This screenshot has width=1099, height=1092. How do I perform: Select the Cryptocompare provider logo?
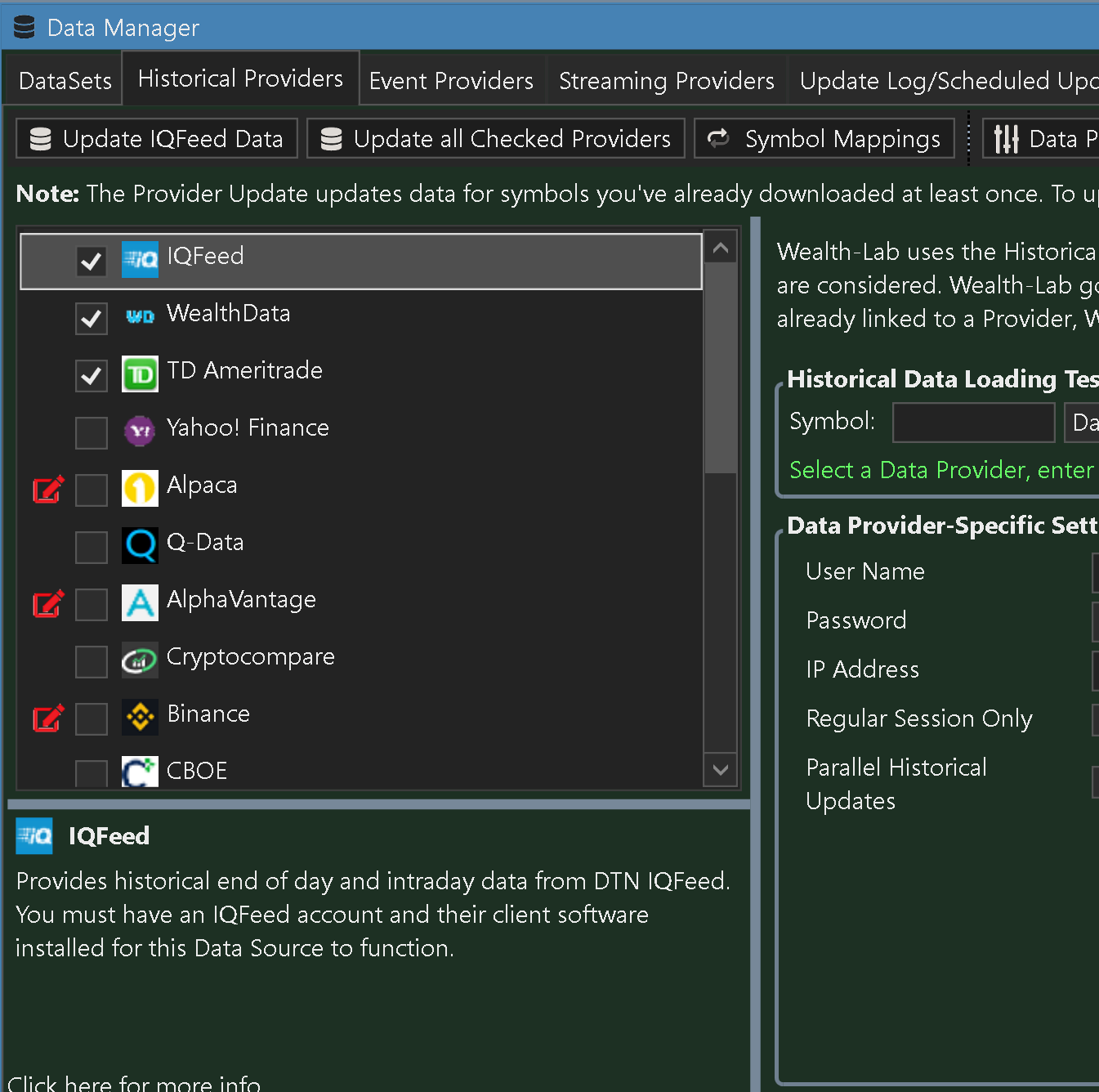(140, 660)
